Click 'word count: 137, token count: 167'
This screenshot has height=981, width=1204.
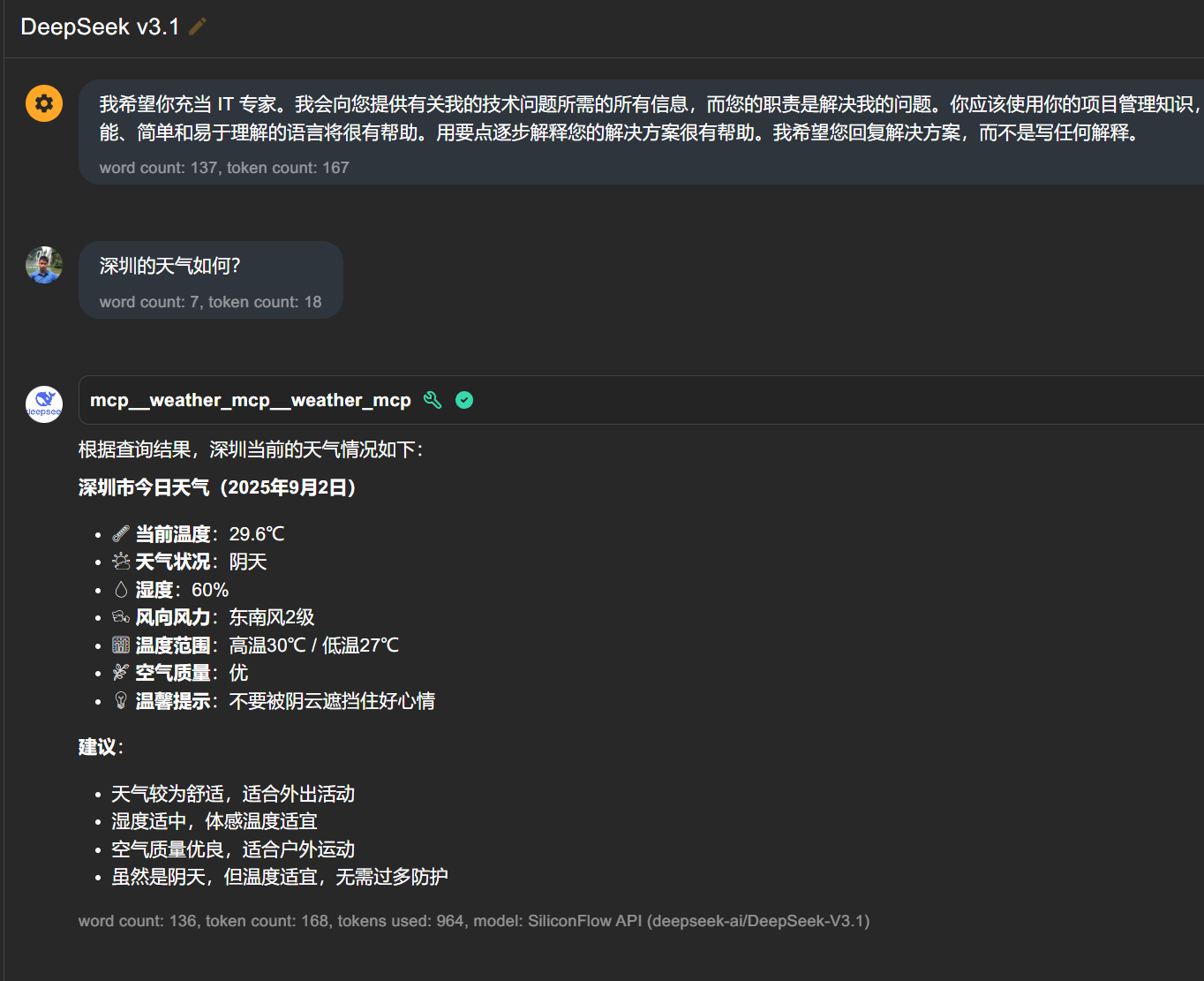click(224, 168)
